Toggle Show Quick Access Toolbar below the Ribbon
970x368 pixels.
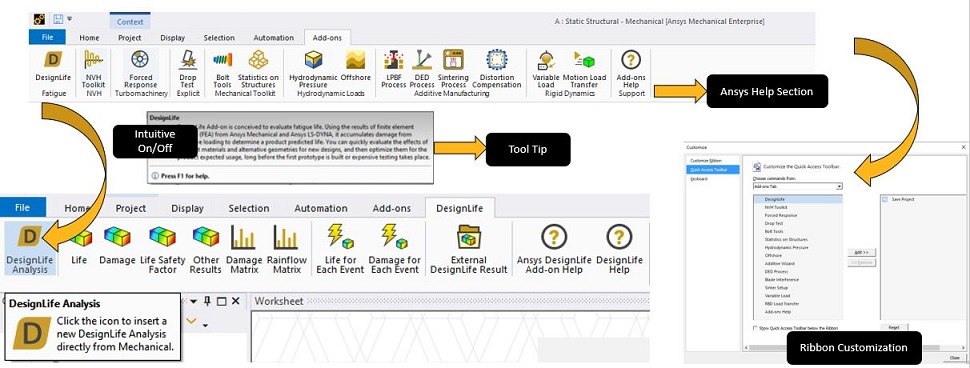pos(755,328)
